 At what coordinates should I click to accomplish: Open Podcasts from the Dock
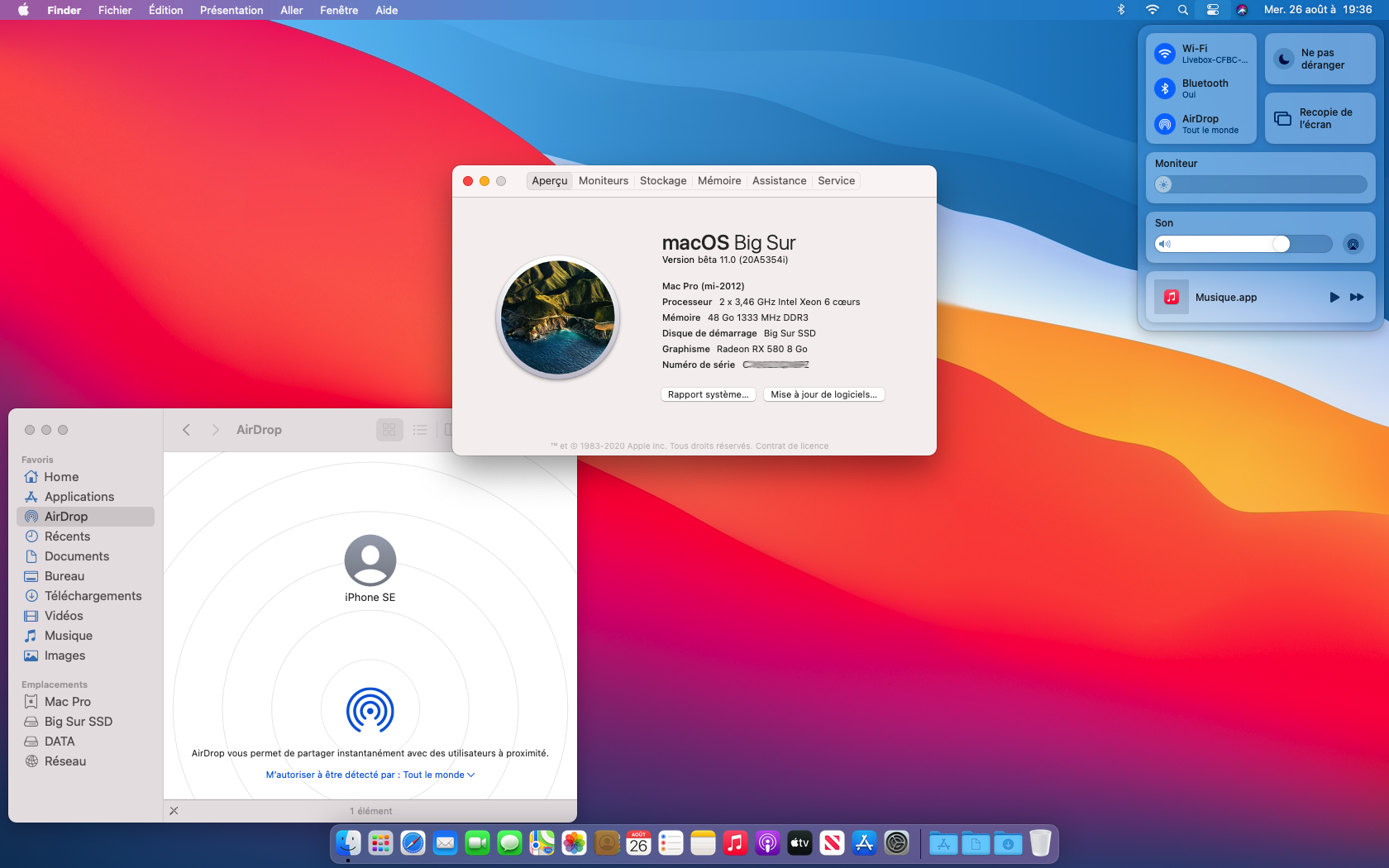(x=767, y=843)
